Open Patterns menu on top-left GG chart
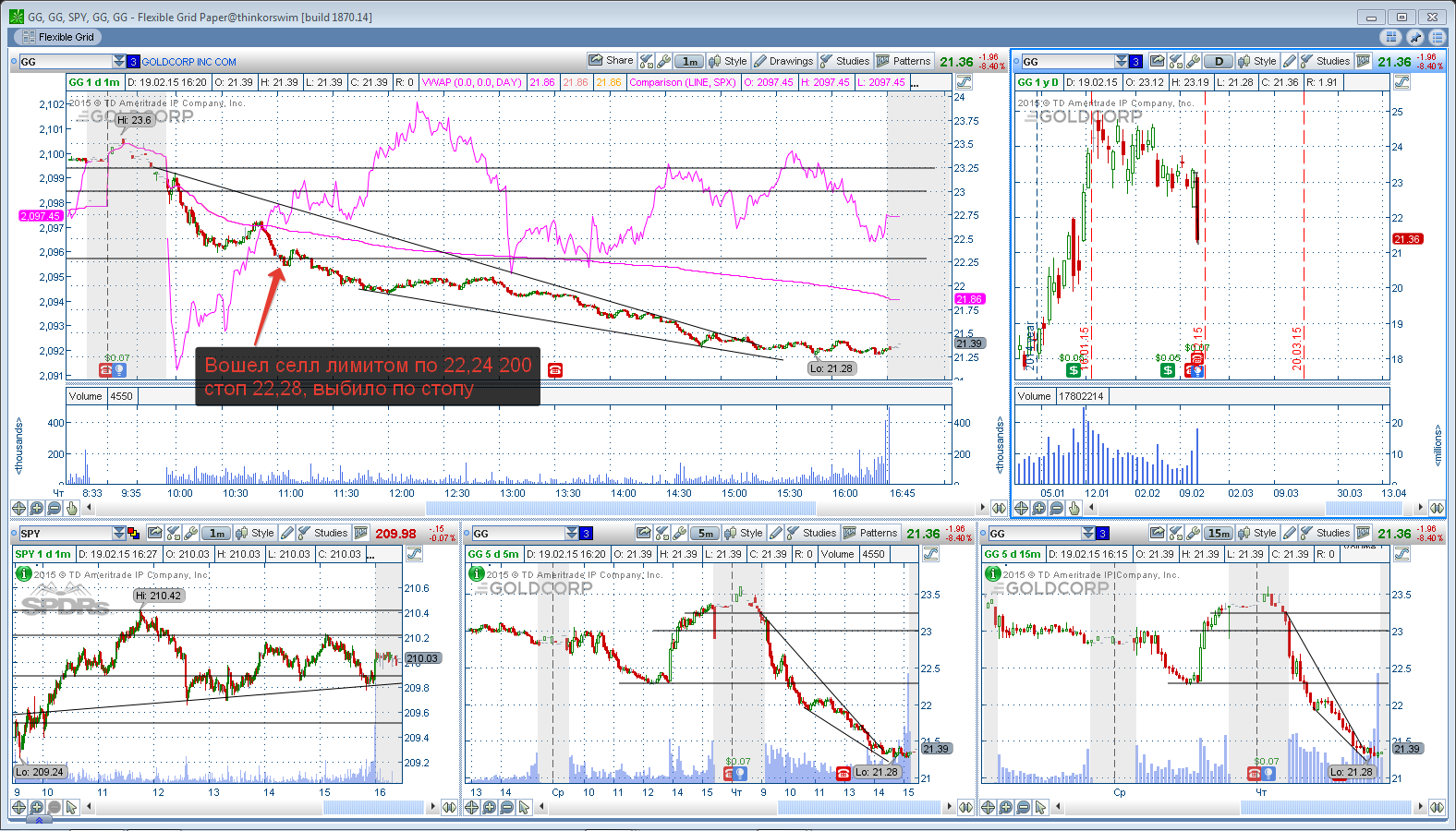 [904, 61]
